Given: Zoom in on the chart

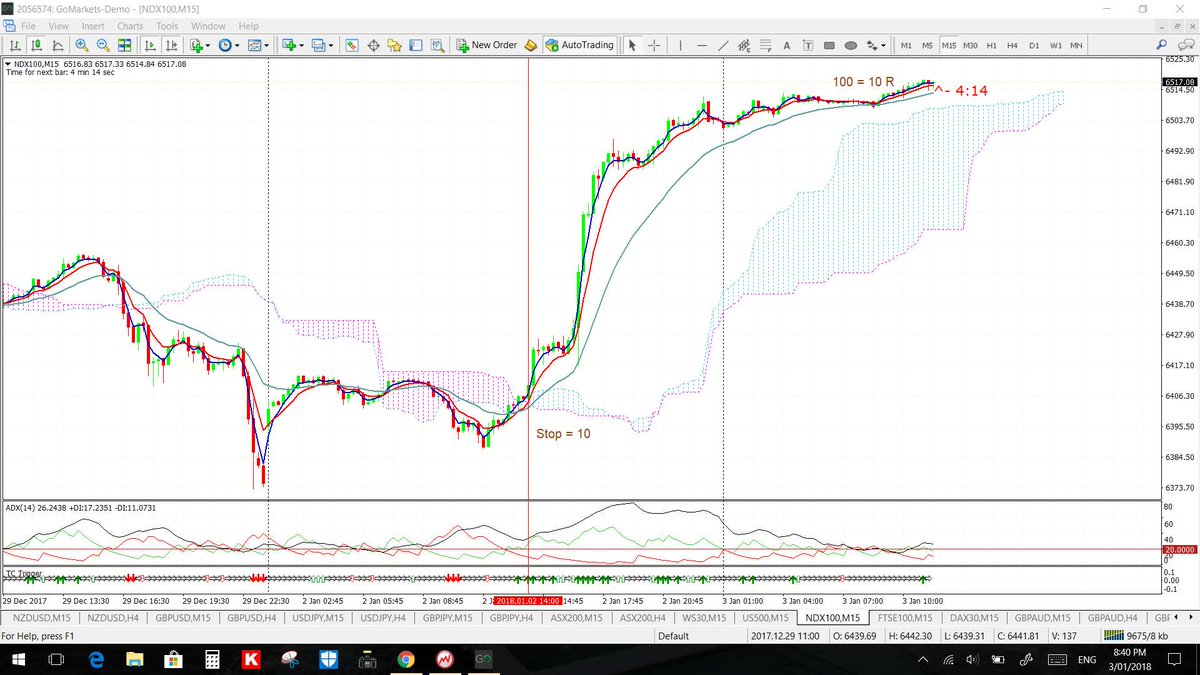Looking at the screenshot, I should coord(82,45).
